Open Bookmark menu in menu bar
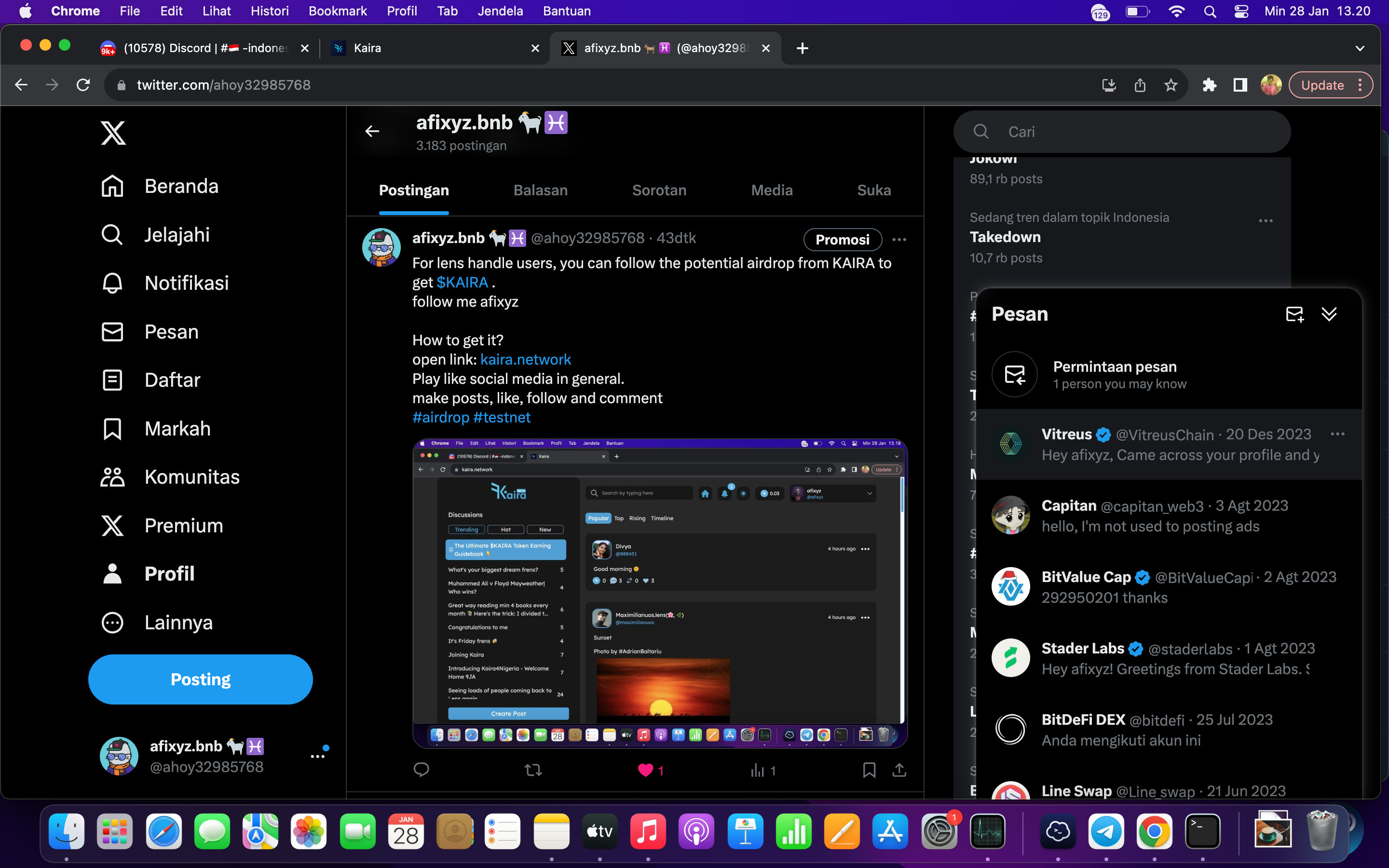Viewport: 1389px width, 868px height. pos(338,11)
